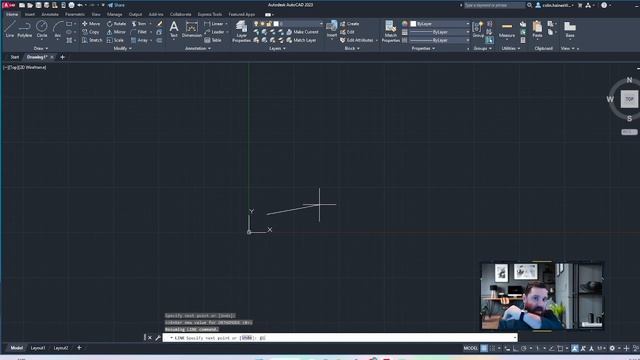Select the Circle tool
The width and height of the screenshot is (640, 360).
[42, 29]
